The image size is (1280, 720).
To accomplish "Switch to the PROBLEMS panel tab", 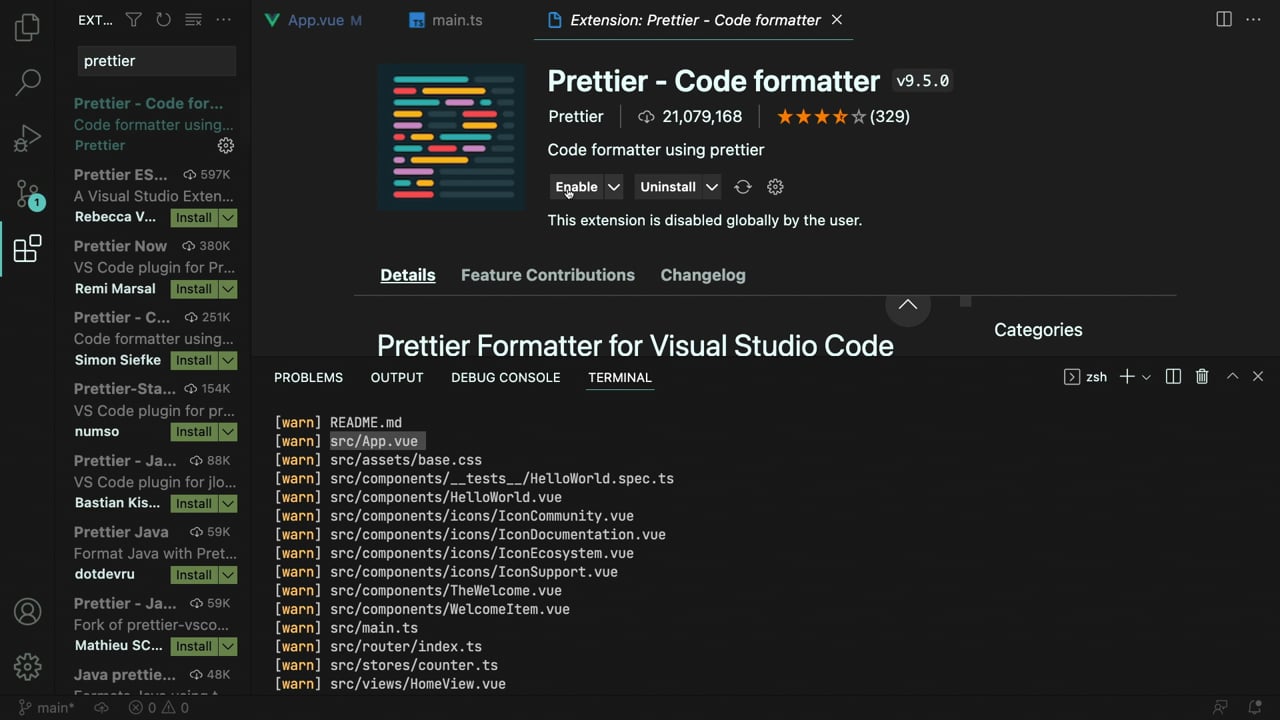I will click(x=308, y=378).
